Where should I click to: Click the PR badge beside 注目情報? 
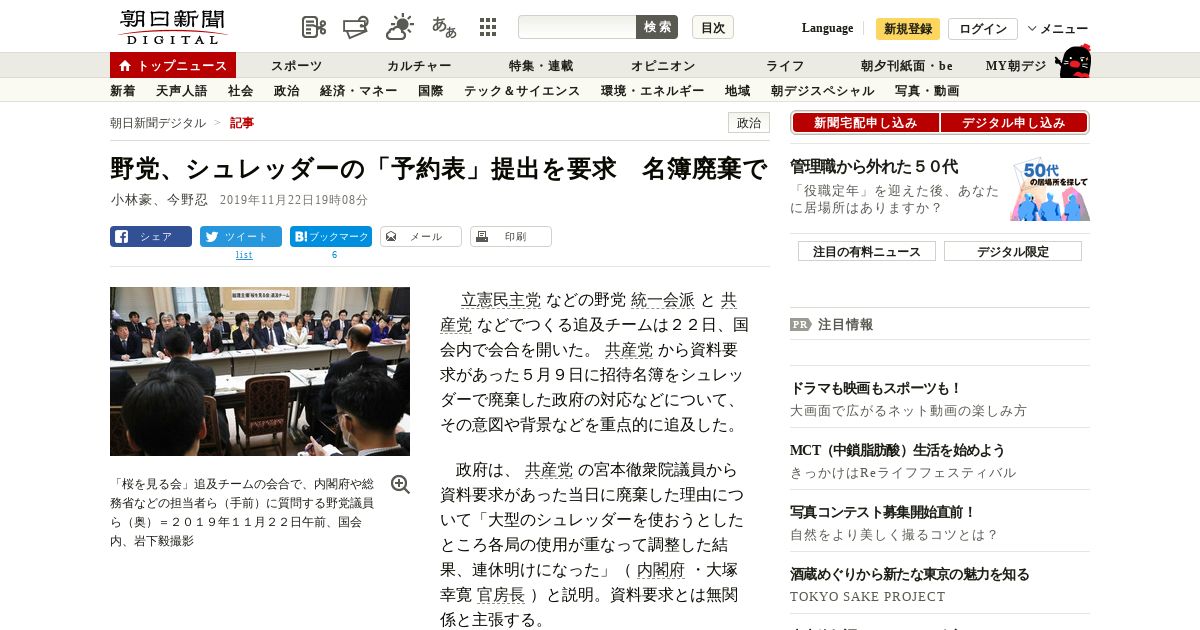pyautogui.click(x=801, y=324)
